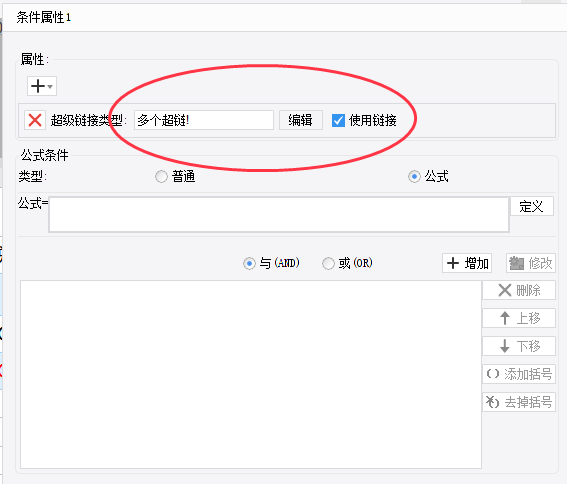Click the 修改 modify condition button

click(x=531, y=263)
